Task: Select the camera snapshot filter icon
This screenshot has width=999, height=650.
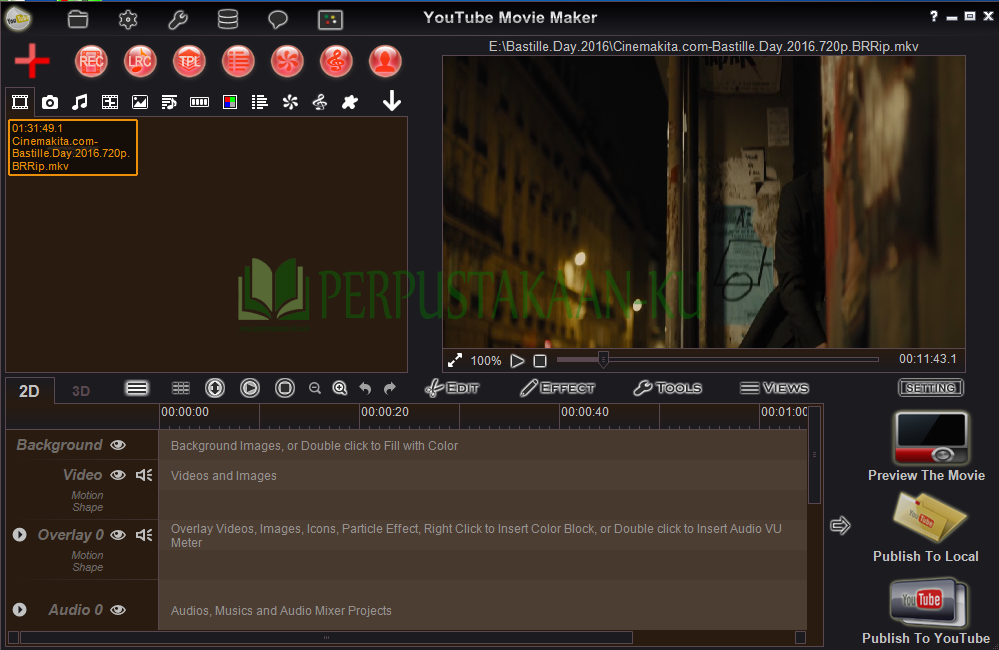Action: click(50, 102)
